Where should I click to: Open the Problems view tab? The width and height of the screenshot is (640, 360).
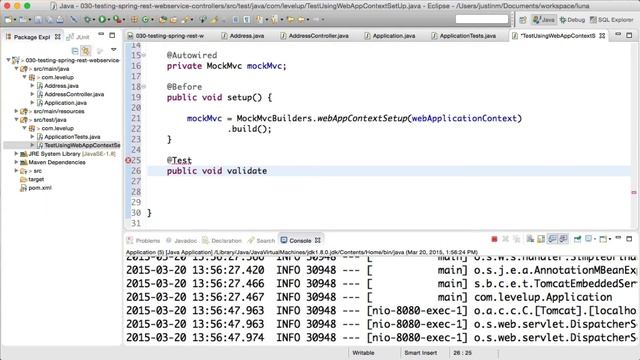click(143, 240)
